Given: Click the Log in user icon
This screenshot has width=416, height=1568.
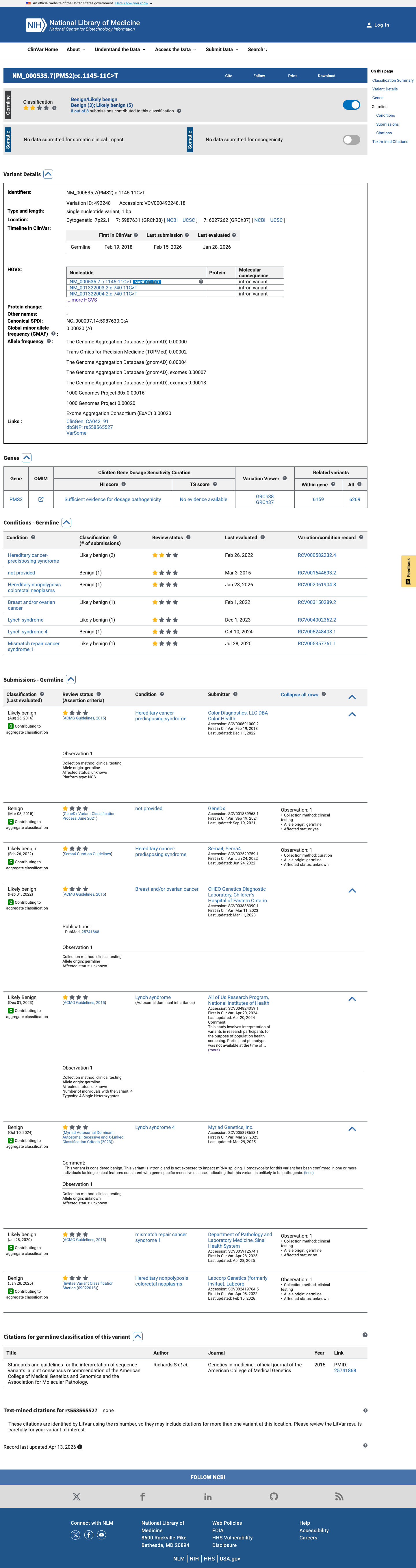Looking at the screenshot, I should pos(369,25).
